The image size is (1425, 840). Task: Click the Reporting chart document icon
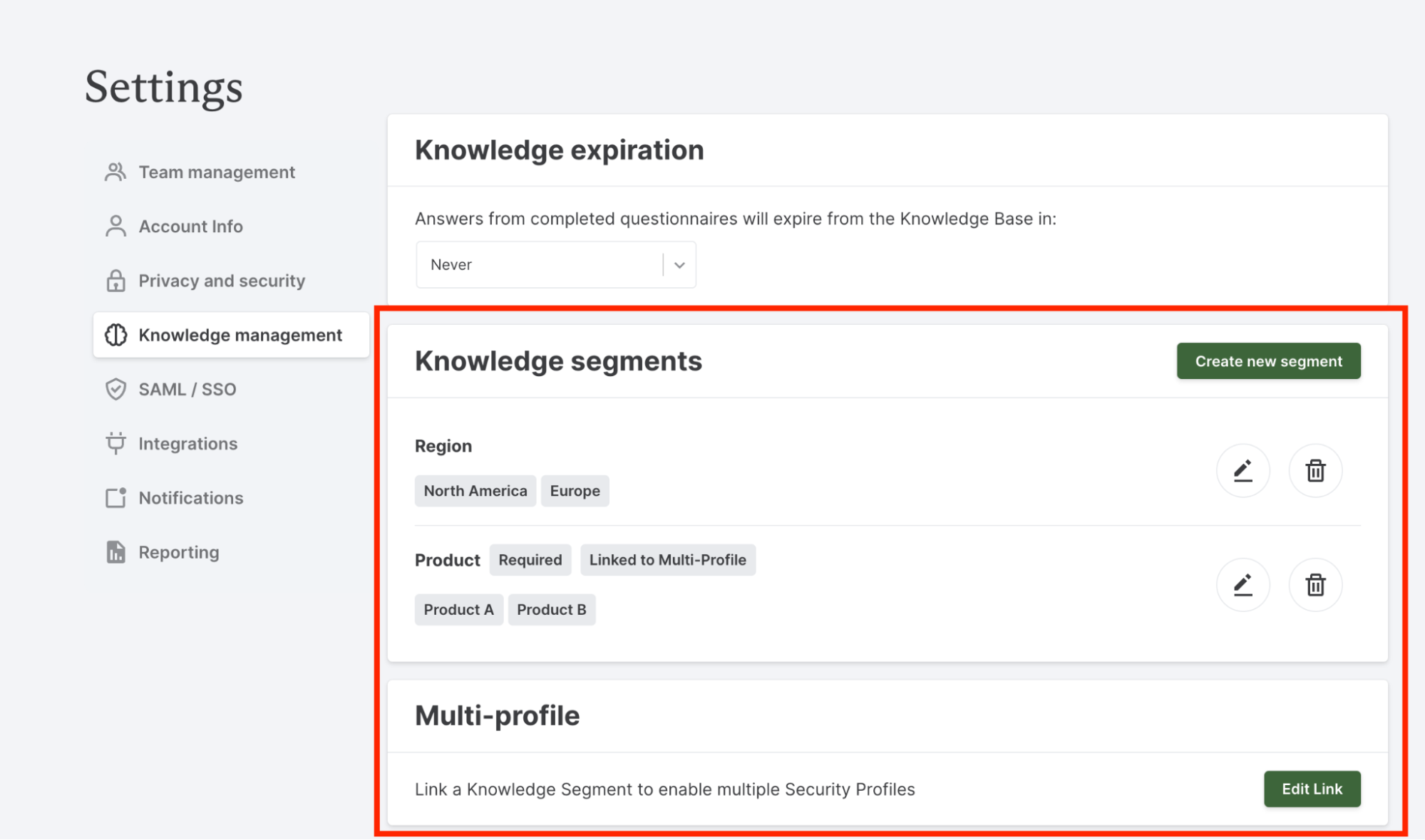tap(115, 552)
